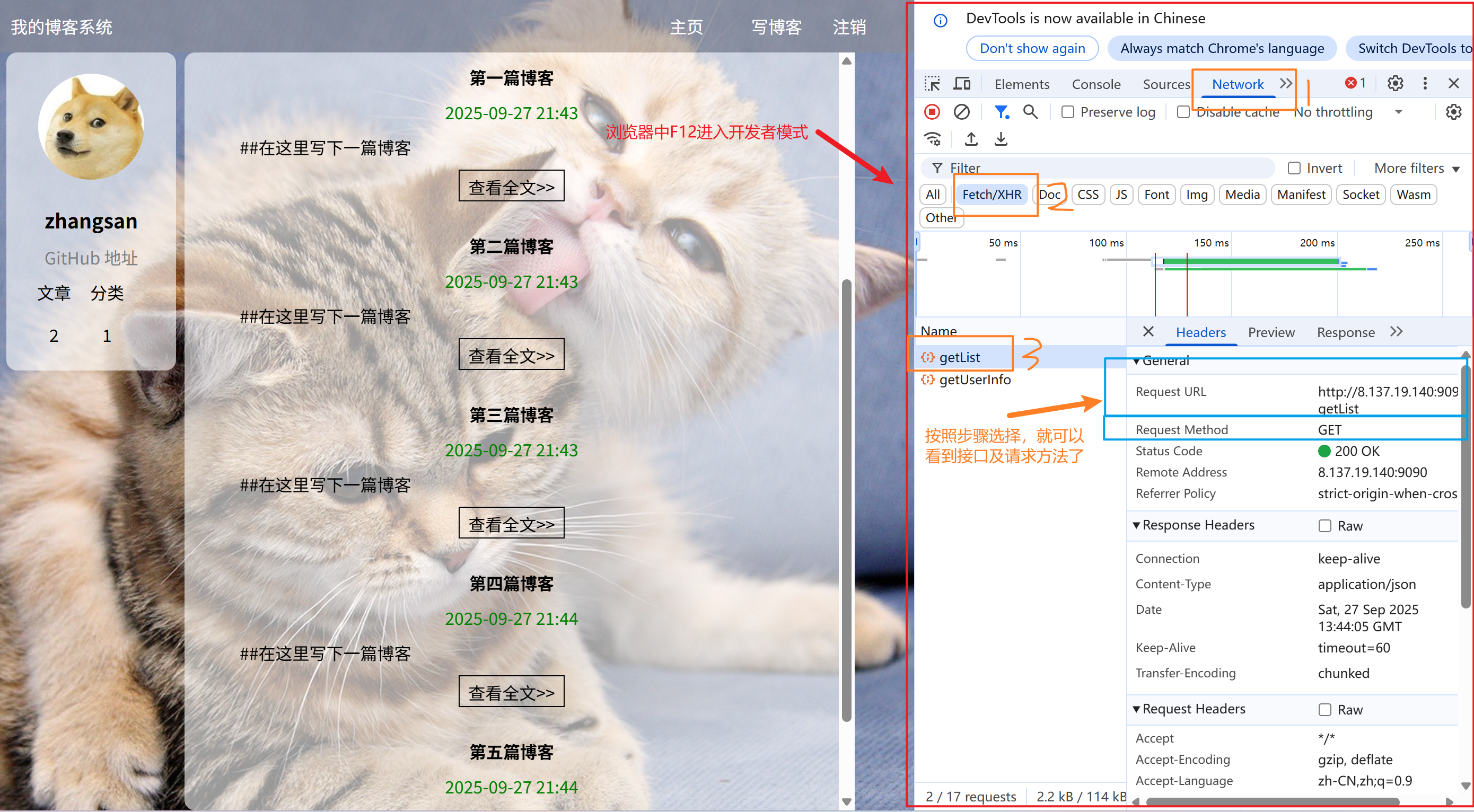
Task: Open the Headers tab of the request
Action: click(1200, 332)
